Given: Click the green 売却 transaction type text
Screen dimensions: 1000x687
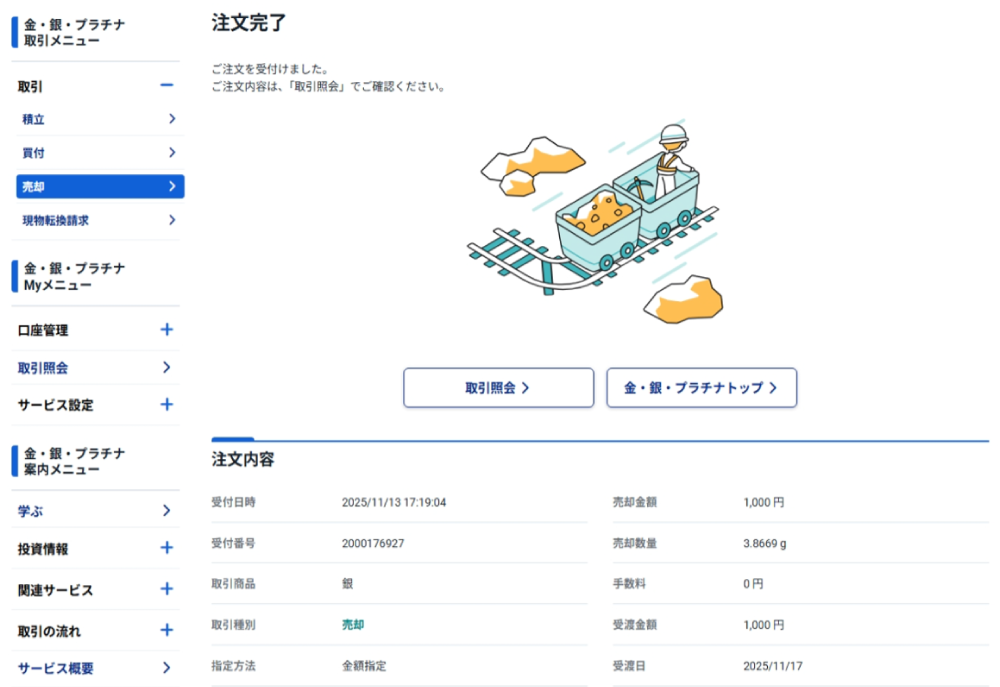Looking at the screenshot, I should pos(353,625).
